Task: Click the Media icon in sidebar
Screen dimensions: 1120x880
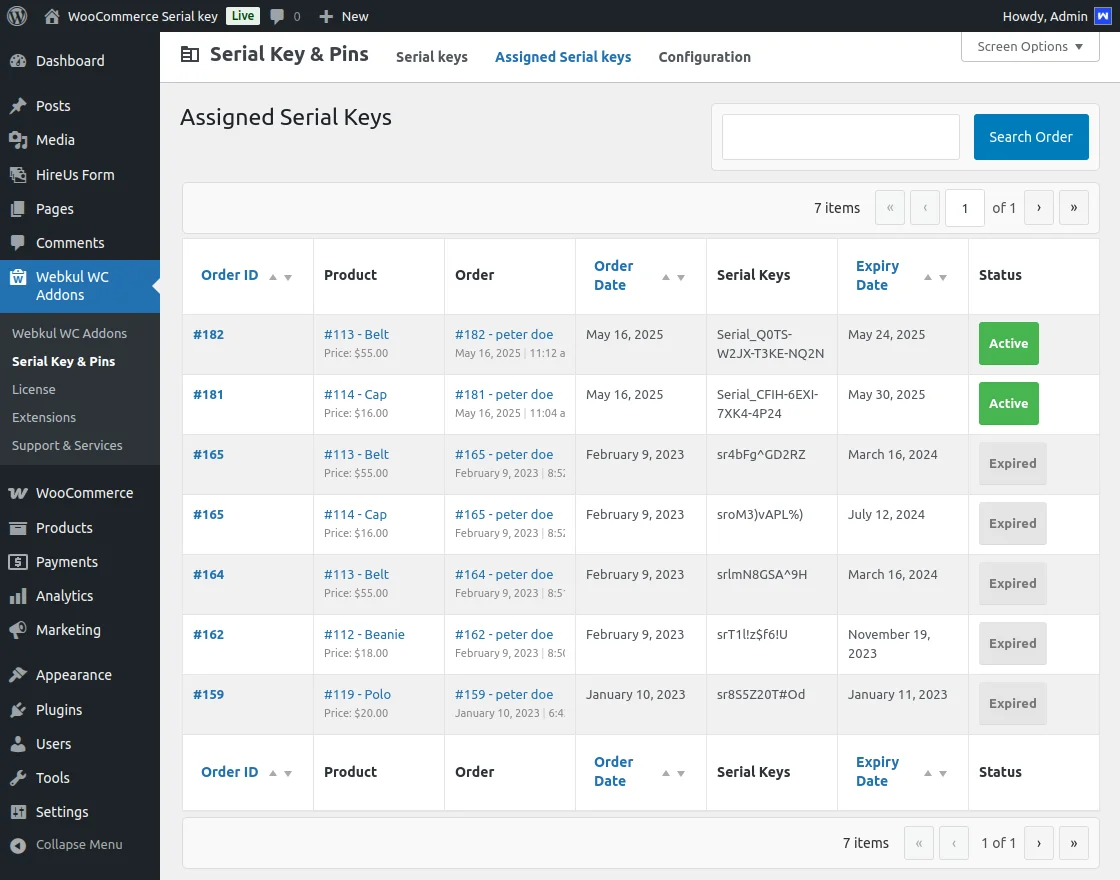Action: coord(18,140)
